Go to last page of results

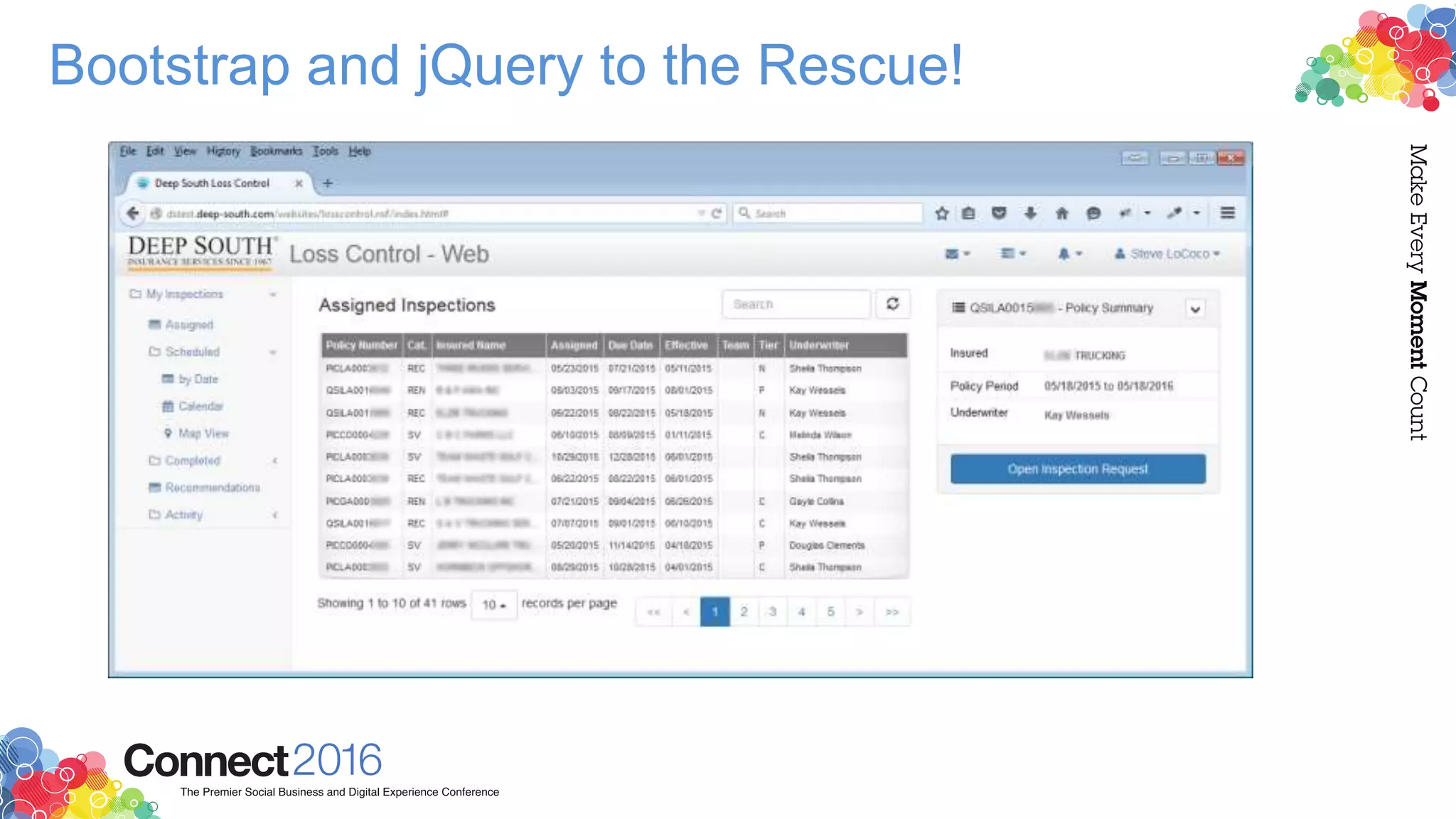tap(892, 612)
